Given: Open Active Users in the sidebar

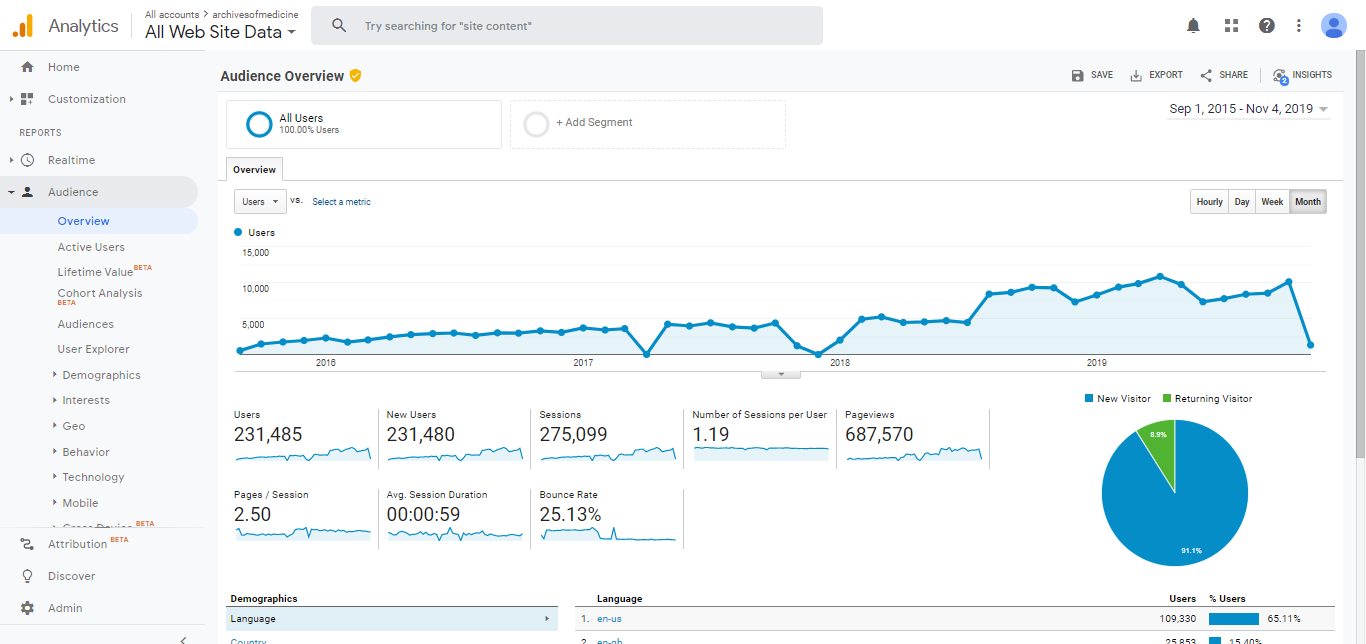Looking at the screenshot, I should click(91, 247).
